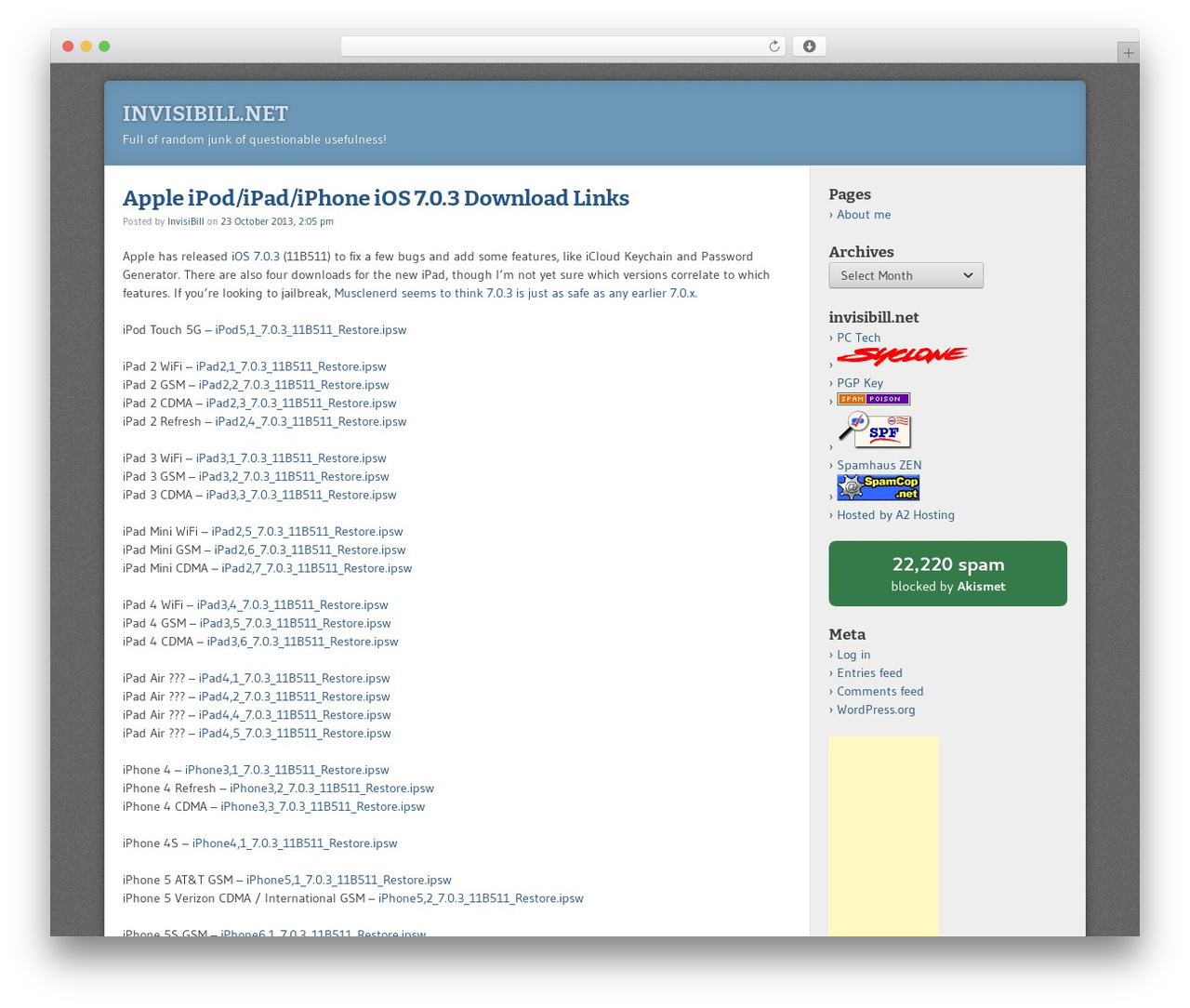Open the SpamCop.net badge
This screenshot has width=1190, height=1008.
pos(878,487)
